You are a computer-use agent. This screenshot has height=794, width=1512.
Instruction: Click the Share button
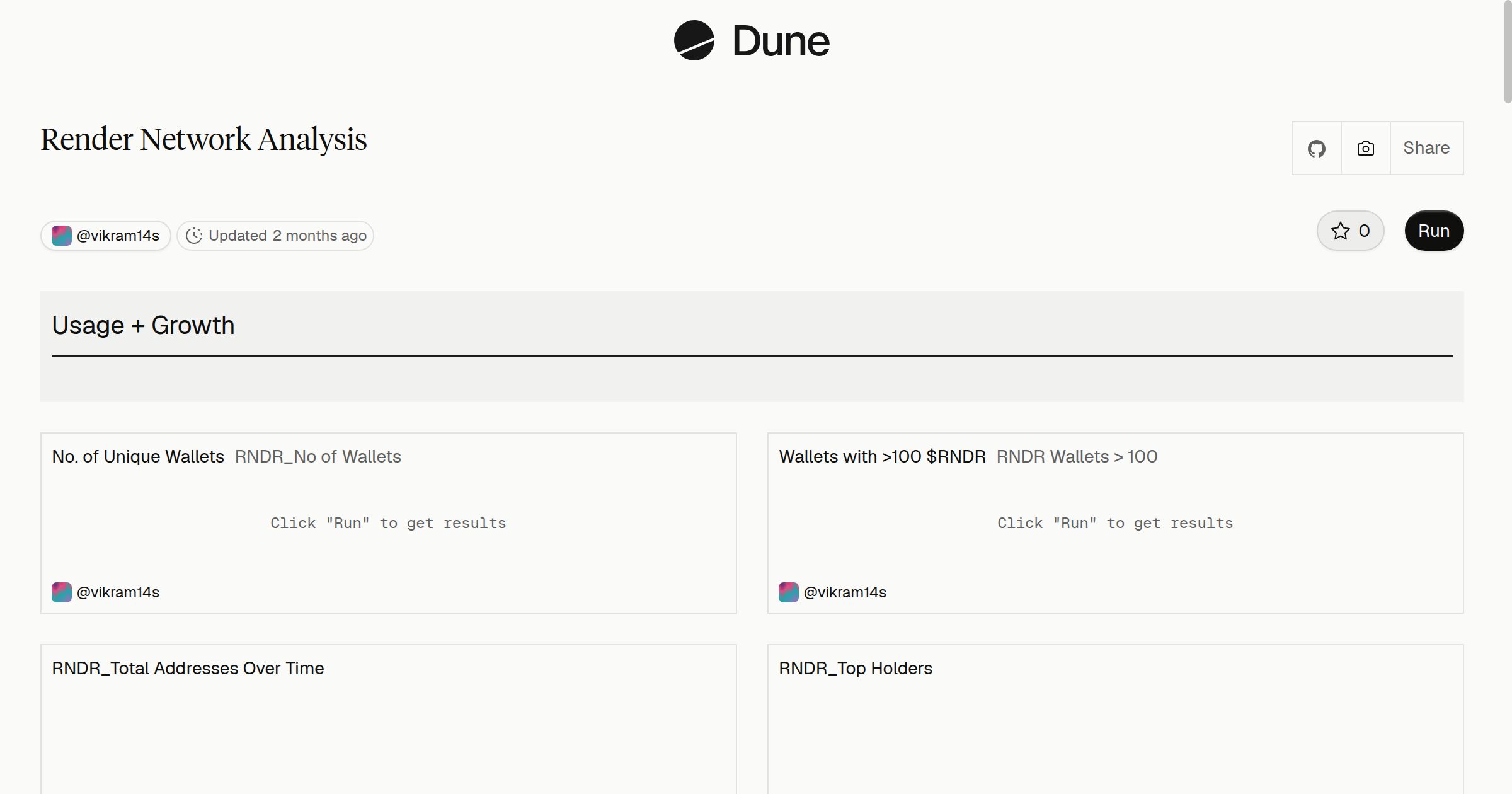click(1426, 148)
